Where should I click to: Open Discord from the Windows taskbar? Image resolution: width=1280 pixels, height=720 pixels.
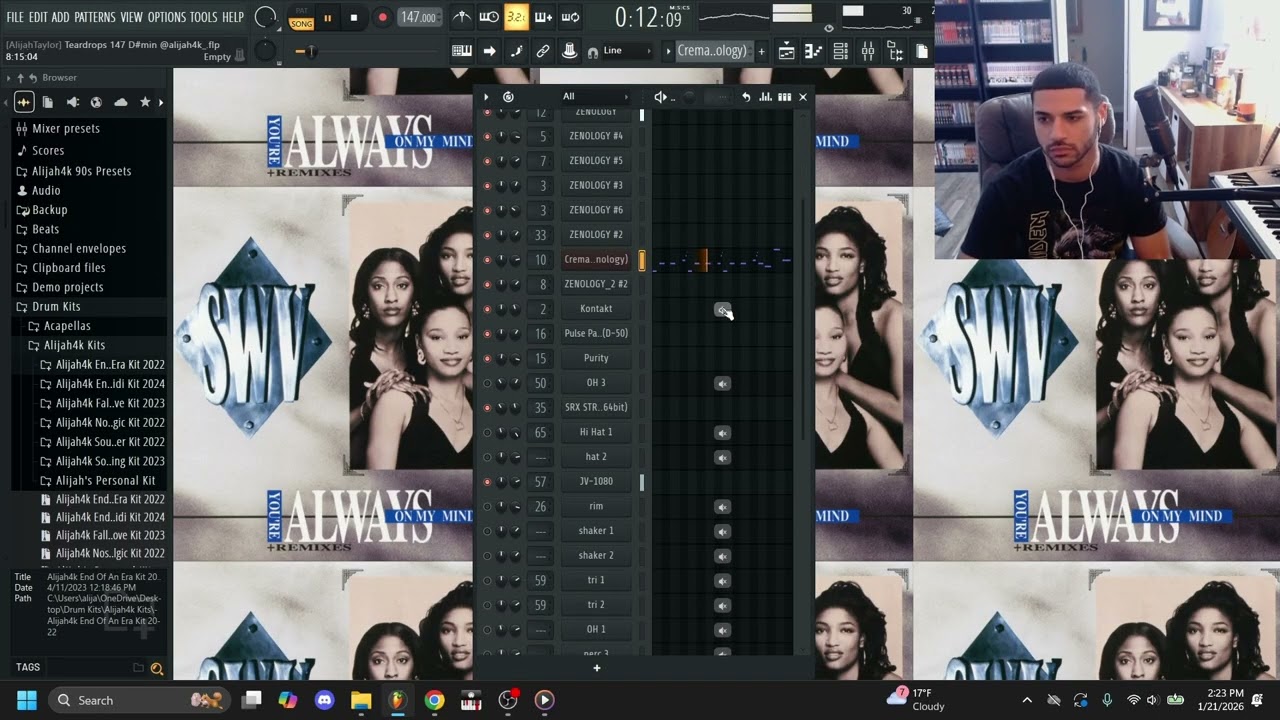324,700
